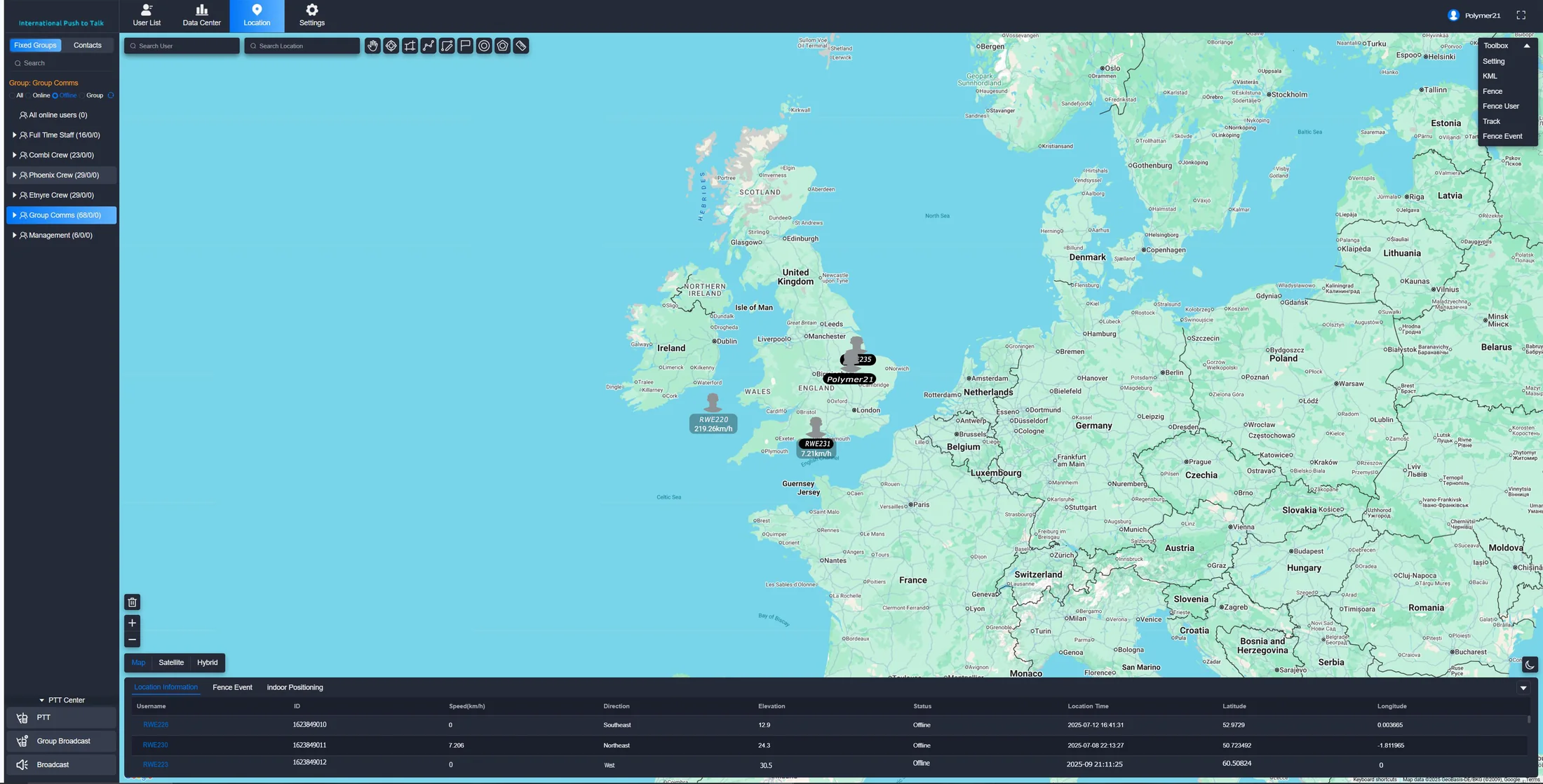Screen dimensions: 1543x784
Task: Expand the Etnyre Crew group
Action: 14,195
